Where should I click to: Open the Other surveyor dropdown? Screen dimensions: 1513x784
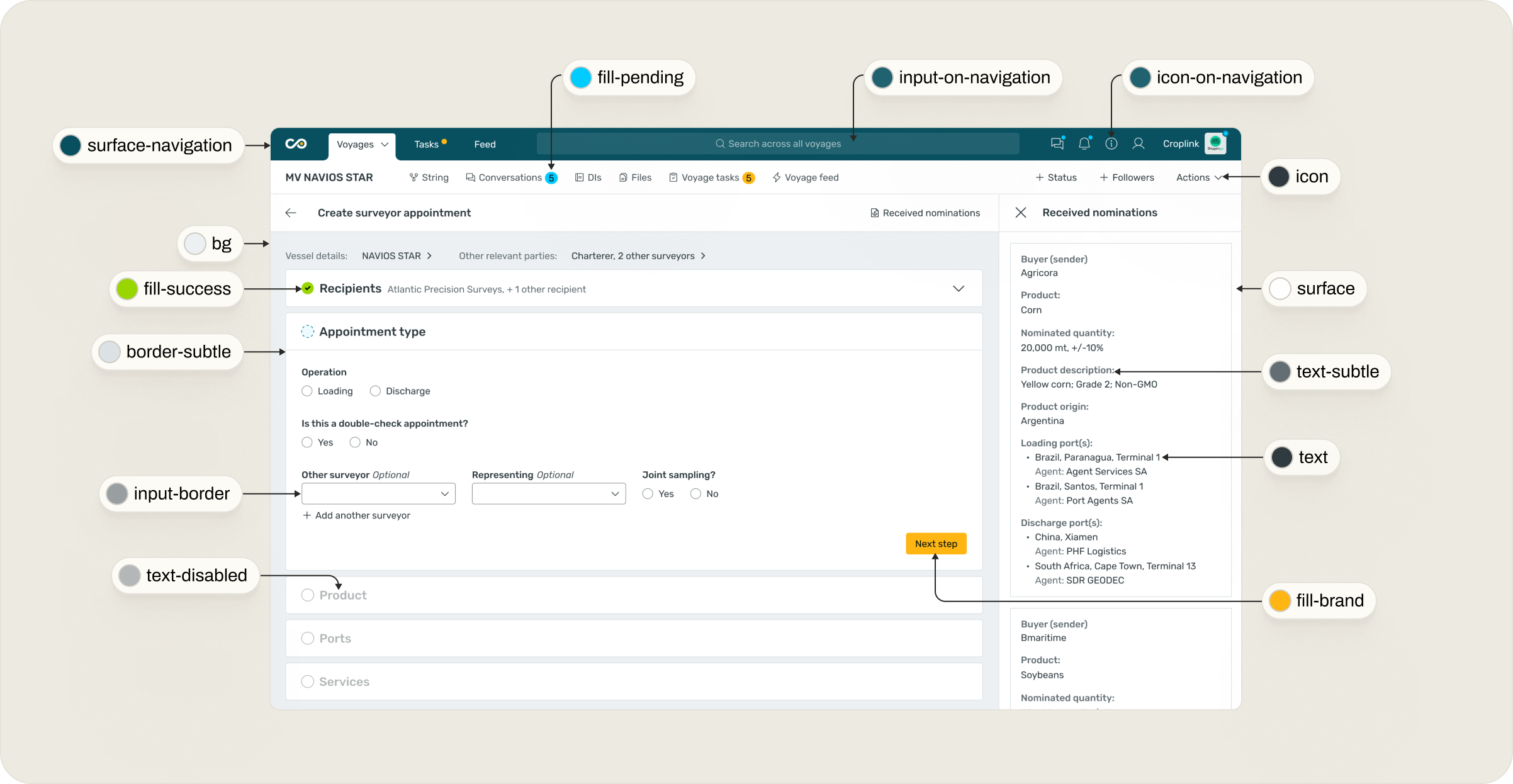(378, 494)
